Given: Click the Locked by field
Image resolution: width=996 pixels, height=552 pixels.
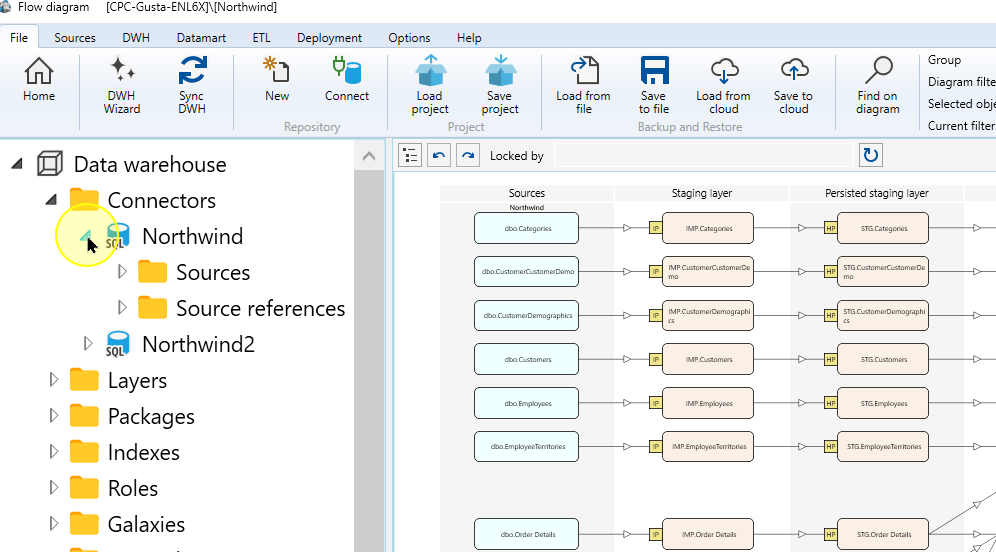Looking at the screenshot, I should coord(703,155).
